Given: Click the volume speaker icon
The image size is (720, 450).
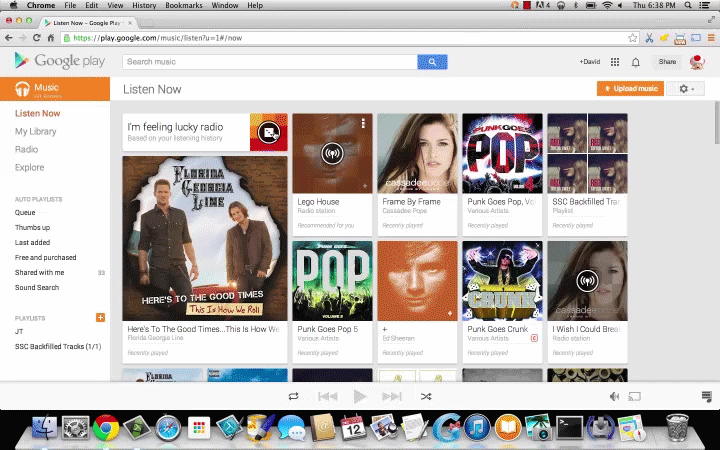Looking at the screenshot, I should pyautogui.click(x=614, y=396).
